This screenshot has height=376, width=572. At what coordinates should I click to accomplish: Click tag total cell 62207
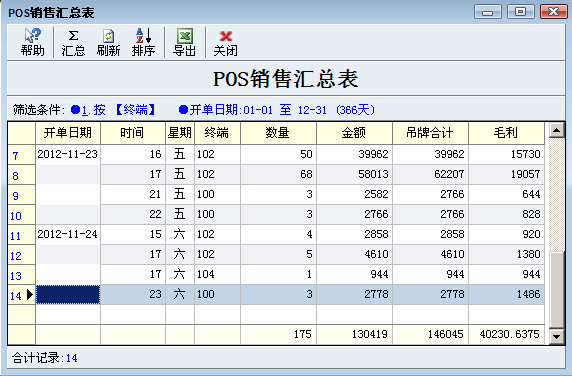(x=430, y=174)
